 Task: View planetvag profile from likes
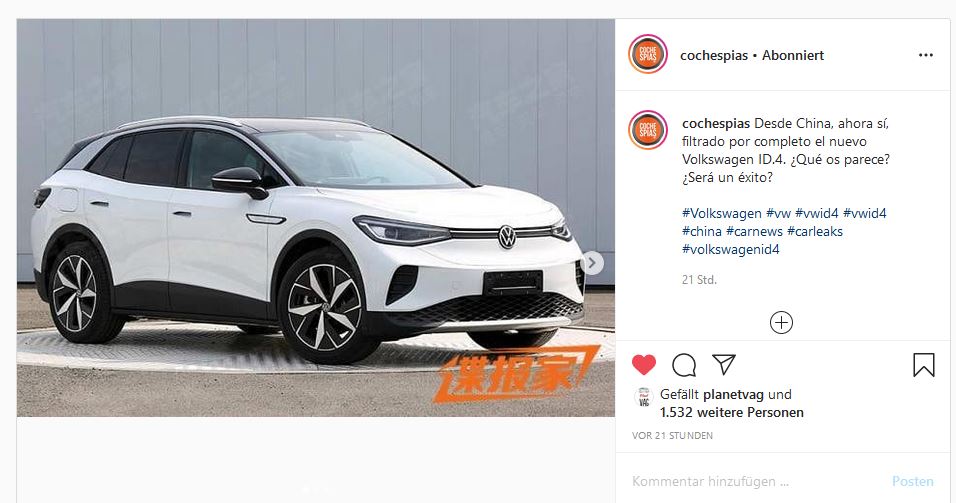click(733, 394)
